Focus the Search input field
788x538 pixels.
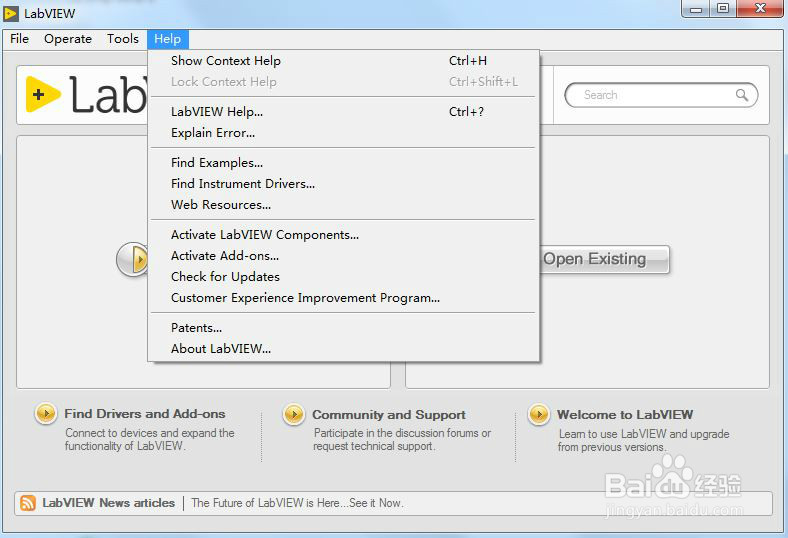pos(661,95)
